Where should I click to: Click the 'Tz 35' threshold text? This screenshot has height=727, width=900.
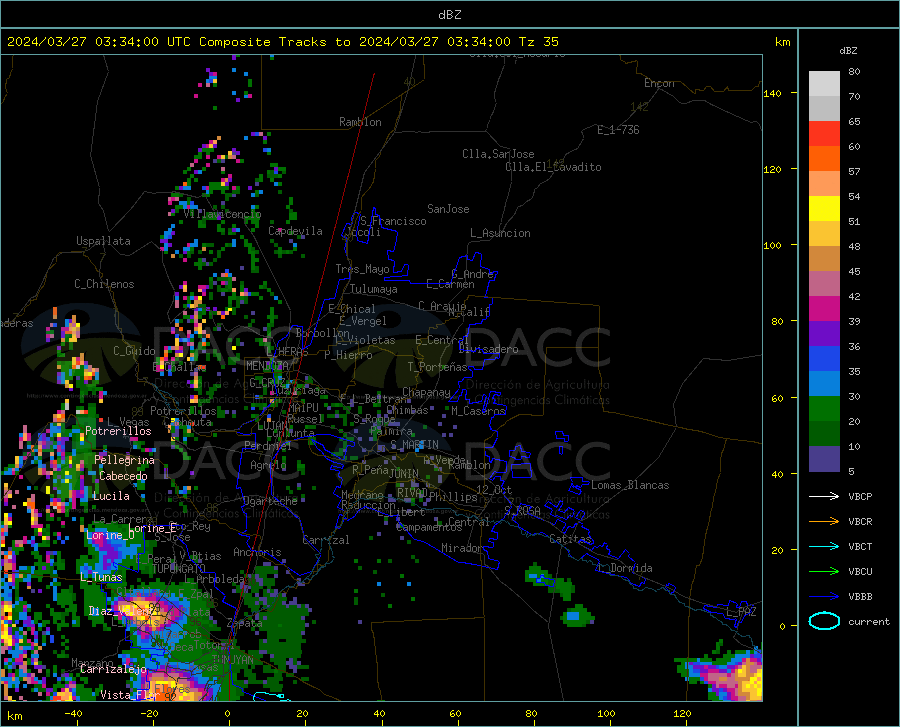(538, 42)
